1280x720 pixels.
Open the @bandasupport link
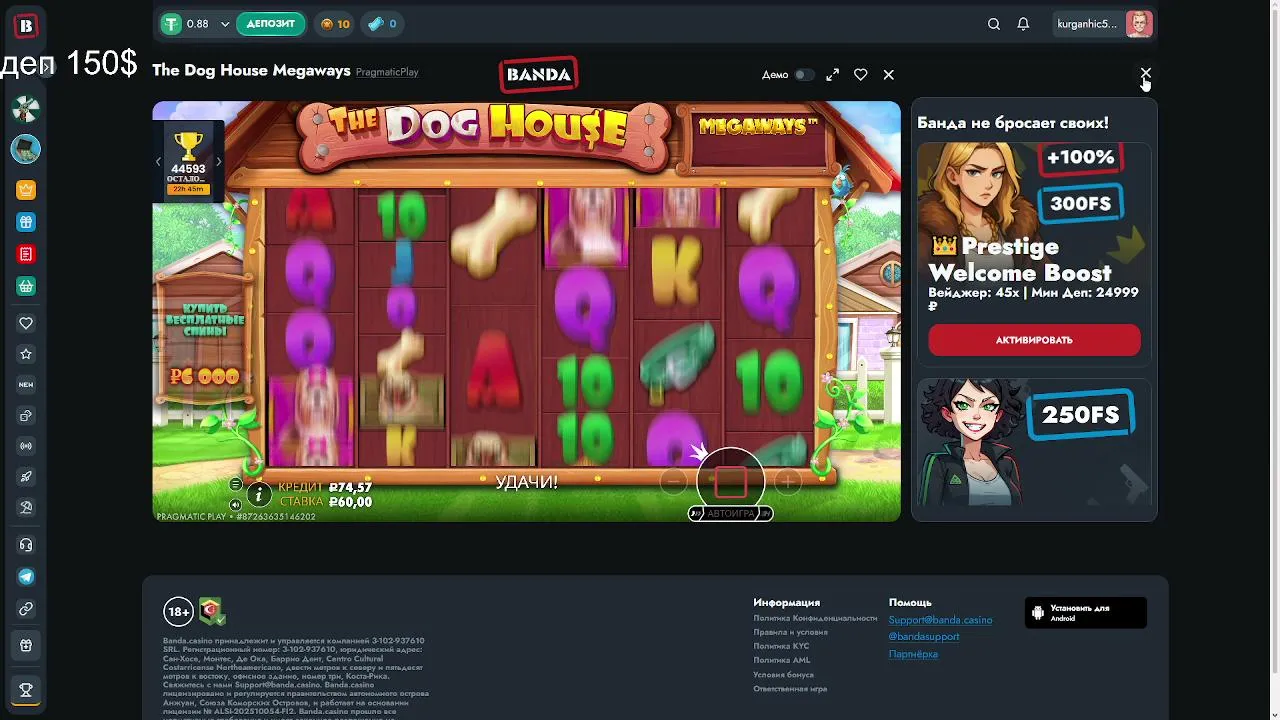(924, 637)
